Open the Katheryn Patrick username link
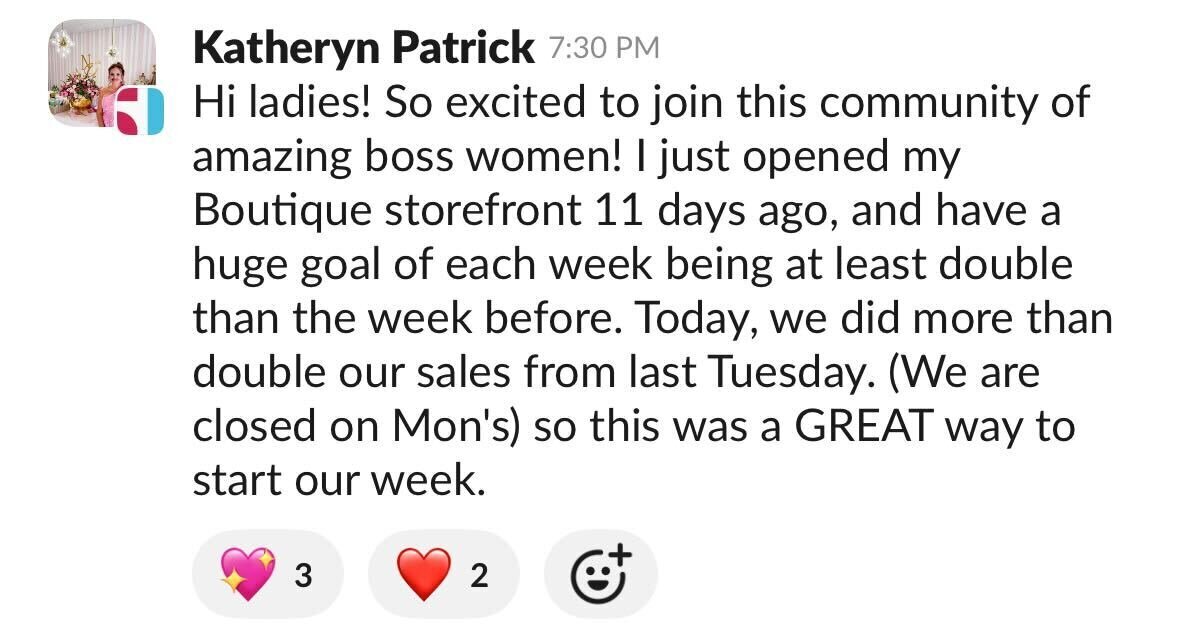This screenshot has height=627, width=1179. point(363,48)
